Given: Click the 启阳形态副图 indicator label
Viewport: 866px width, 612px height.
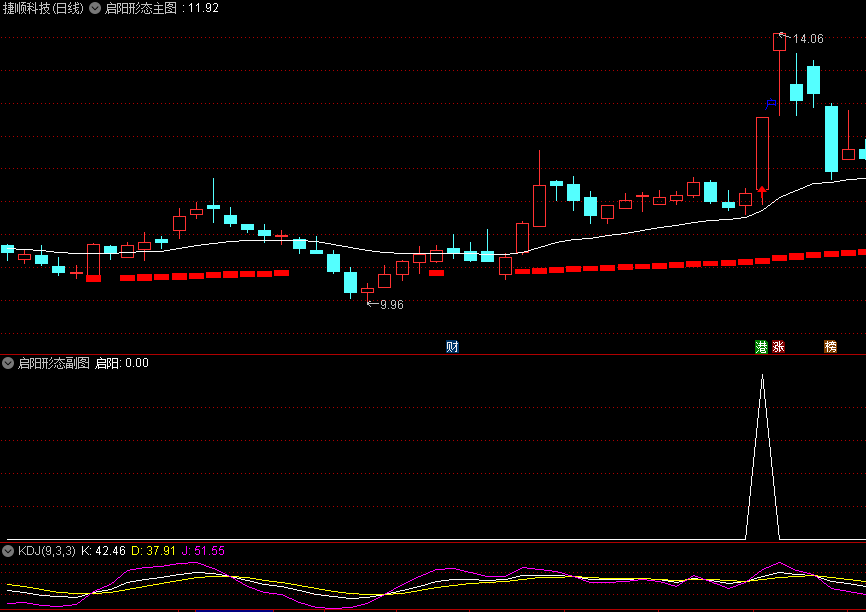Looking at the screenshot, I should (54, 363).
